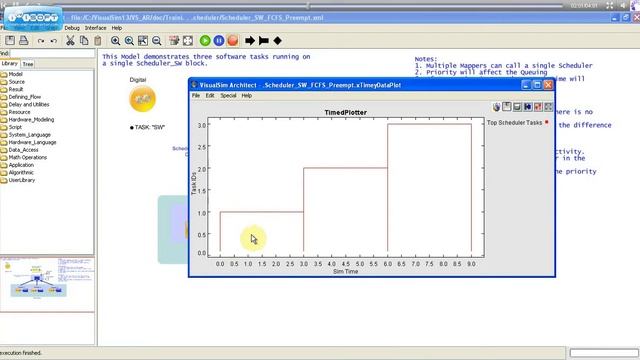Click the first globe-like plot toolbar icon
Image resolution: width=640 pixels, height=360 pixels.
(496, 107)
